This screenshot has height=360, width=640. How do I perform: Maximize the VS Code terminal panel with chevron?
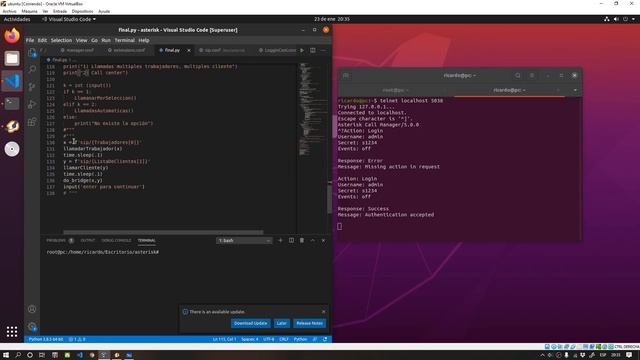pos(313,240)
